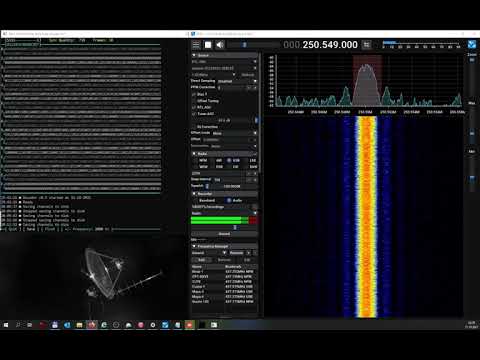Open the Offset mode dropdown
This screenshot has height=360, width=480.
pos(234,133)
